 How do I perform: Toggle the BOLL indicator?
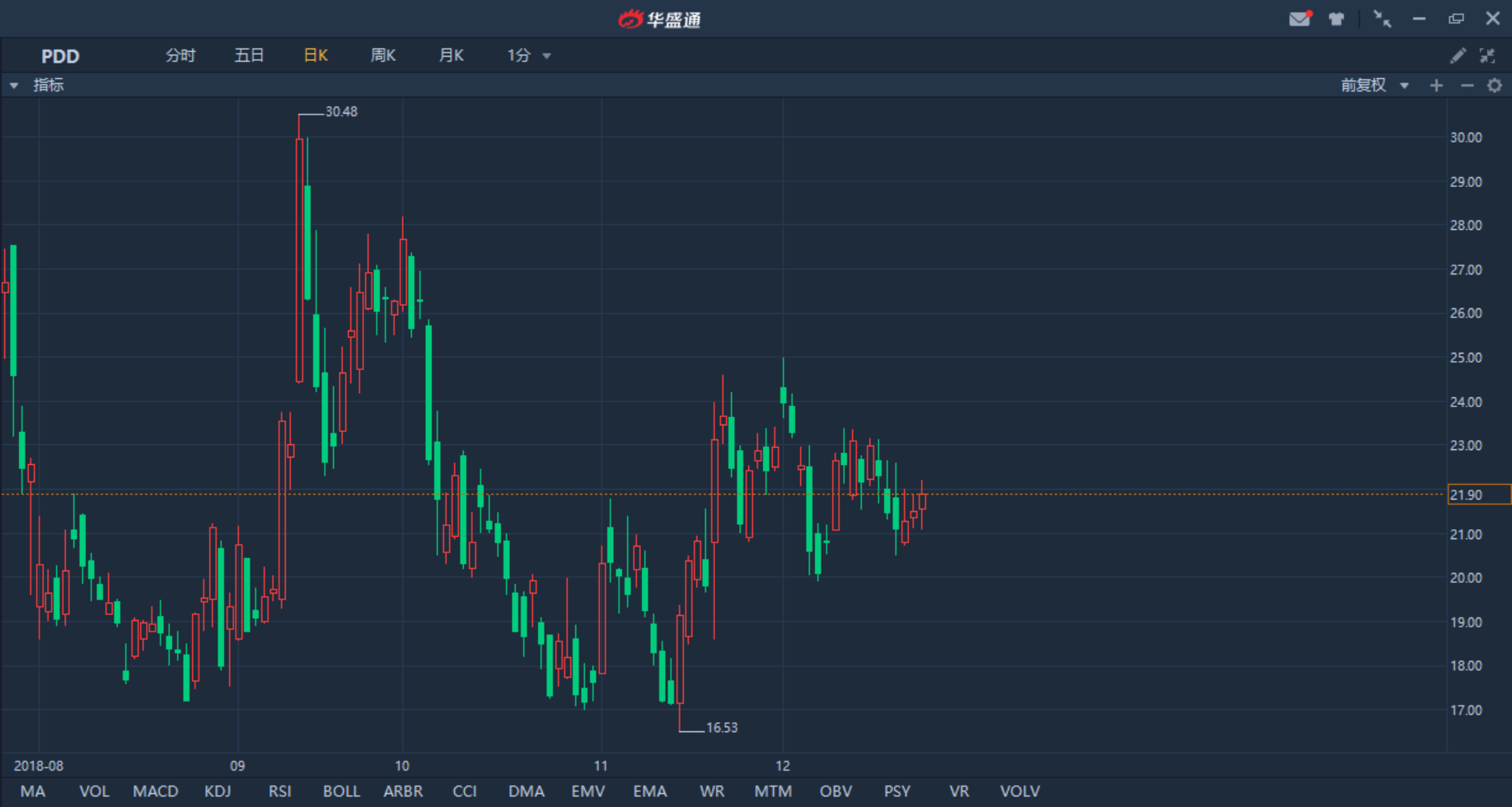341,791
